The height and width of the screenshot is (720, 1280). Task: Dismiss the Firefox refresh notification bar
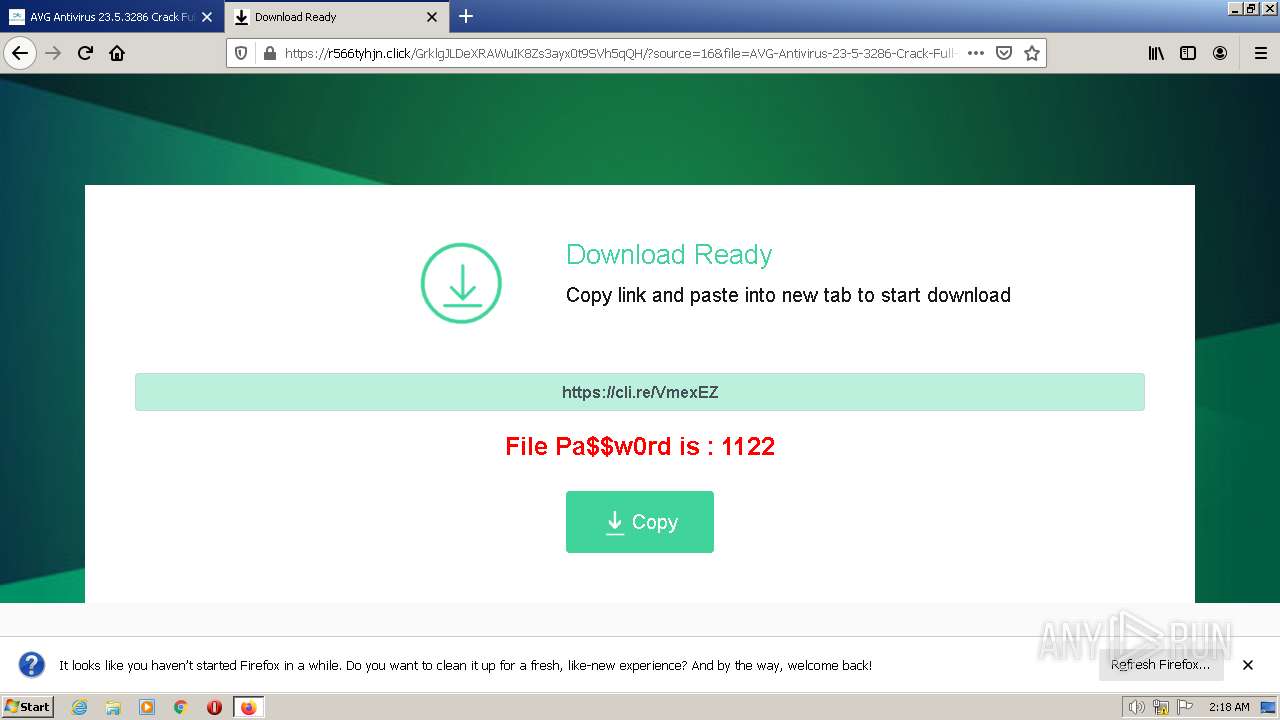(x=1248, y=665)
